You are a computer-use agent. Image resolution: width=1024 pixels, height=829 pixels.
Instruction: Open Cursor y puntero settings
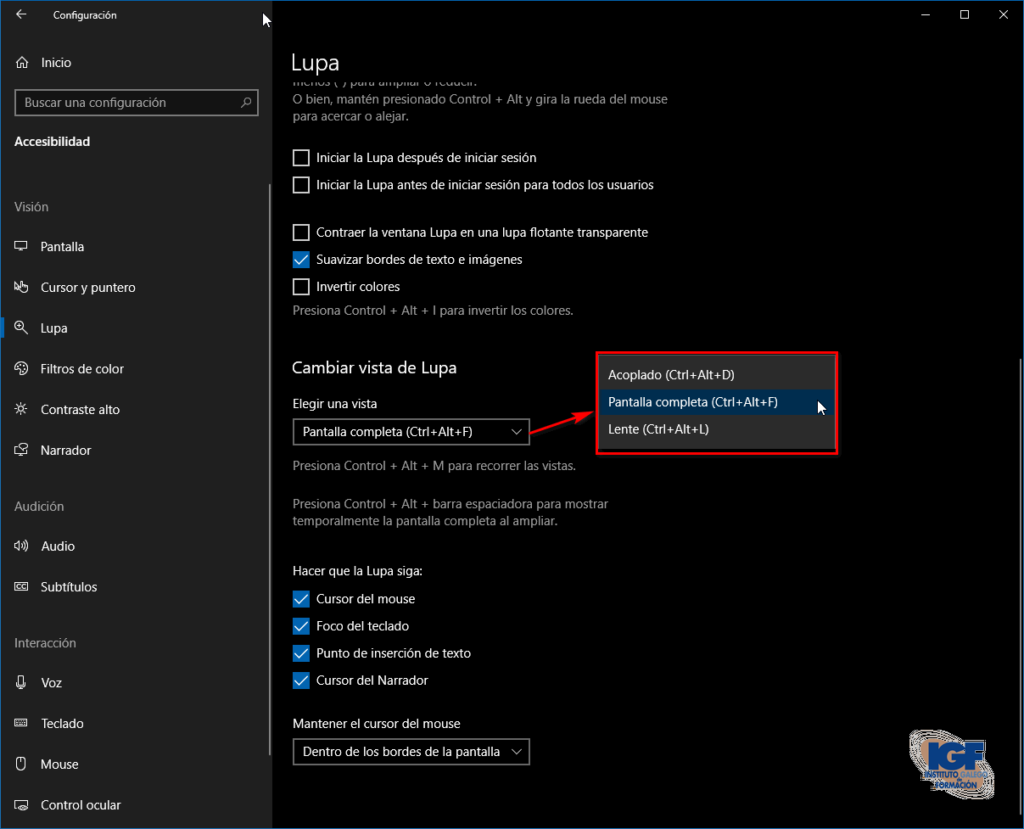(x=22, y=287)
